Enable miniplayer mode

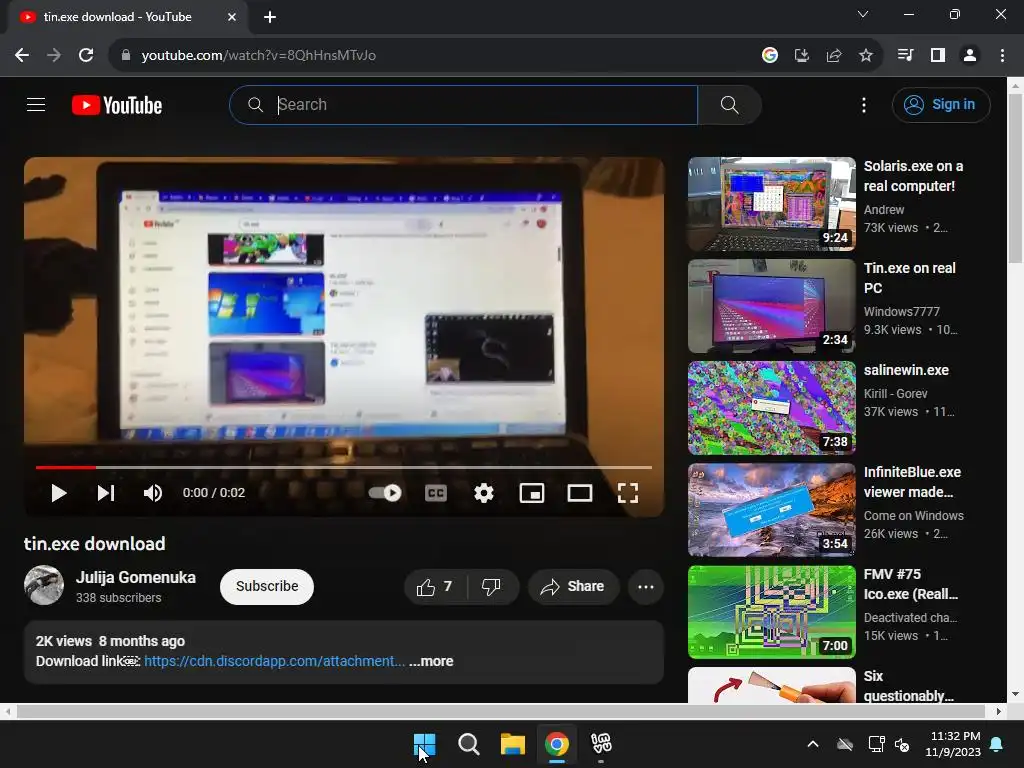(x=532, y=493)
